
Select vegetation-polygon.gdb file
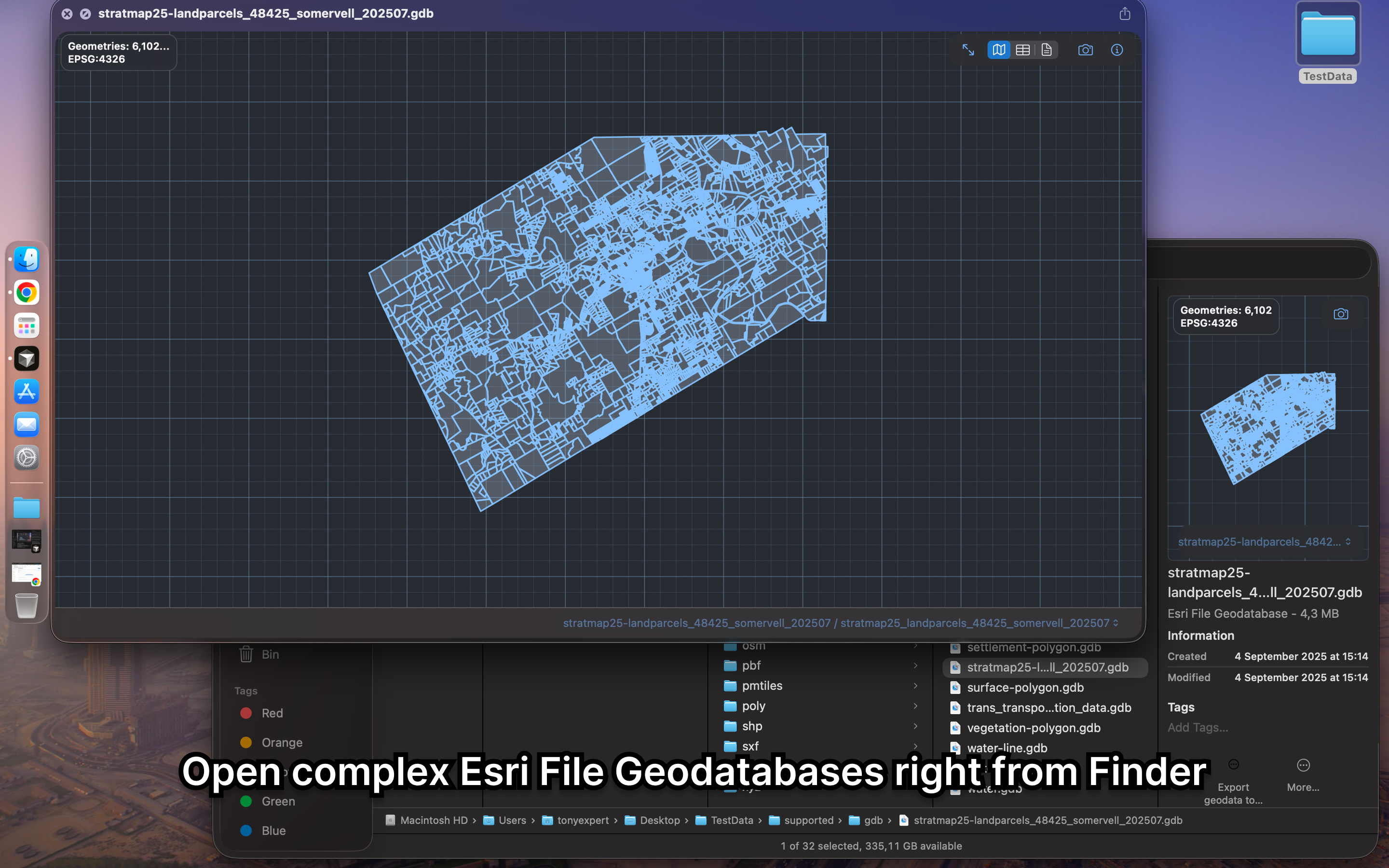(x=1033, y=727)
